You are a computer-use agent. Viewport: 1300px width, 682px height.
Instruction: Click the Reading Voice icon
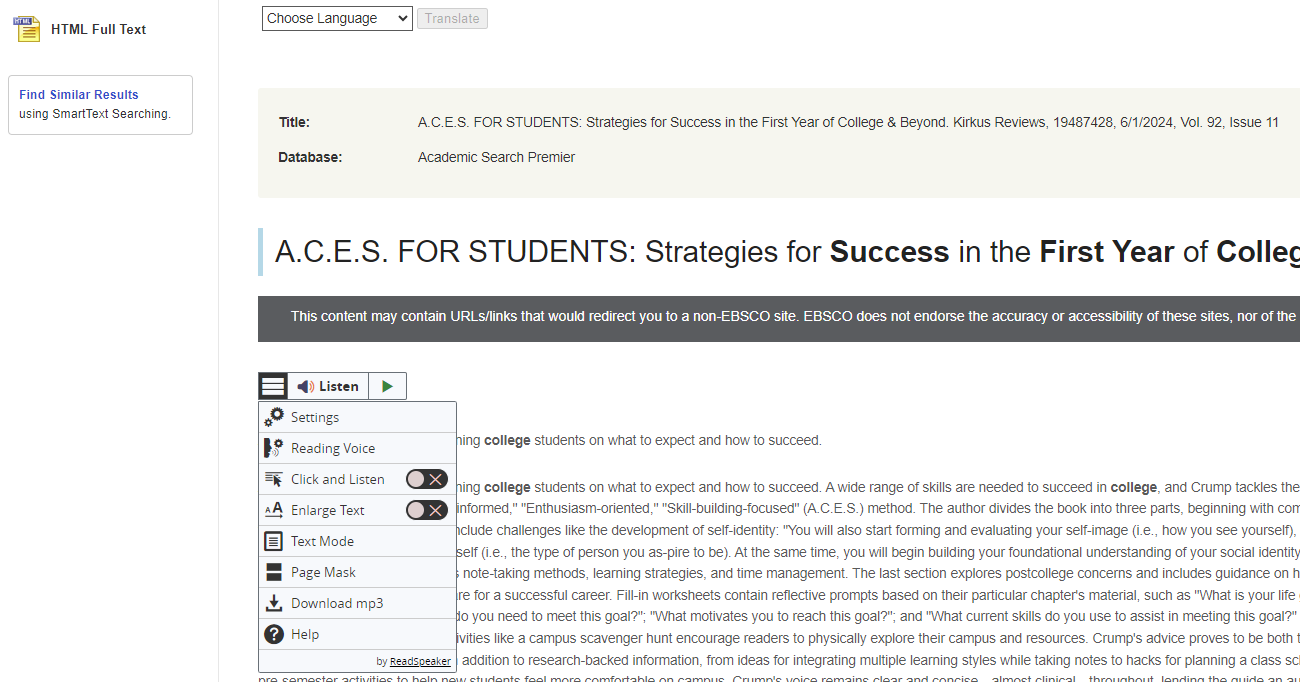click(x=274, y=448)
